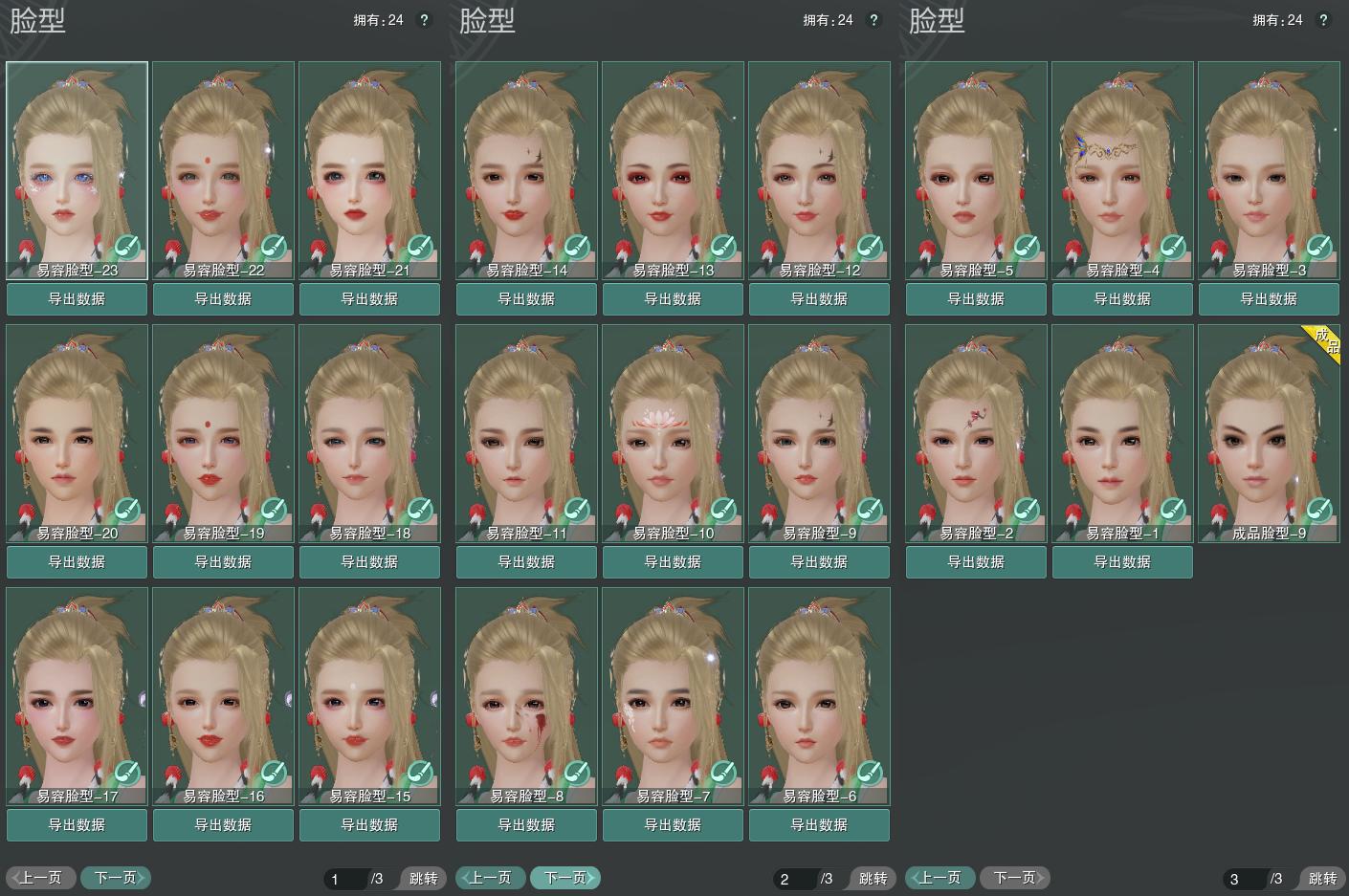Click the brush icon on 易容脸型-19
The width and height of the screenshot is (1349, 896).
(x=274, y=511)
